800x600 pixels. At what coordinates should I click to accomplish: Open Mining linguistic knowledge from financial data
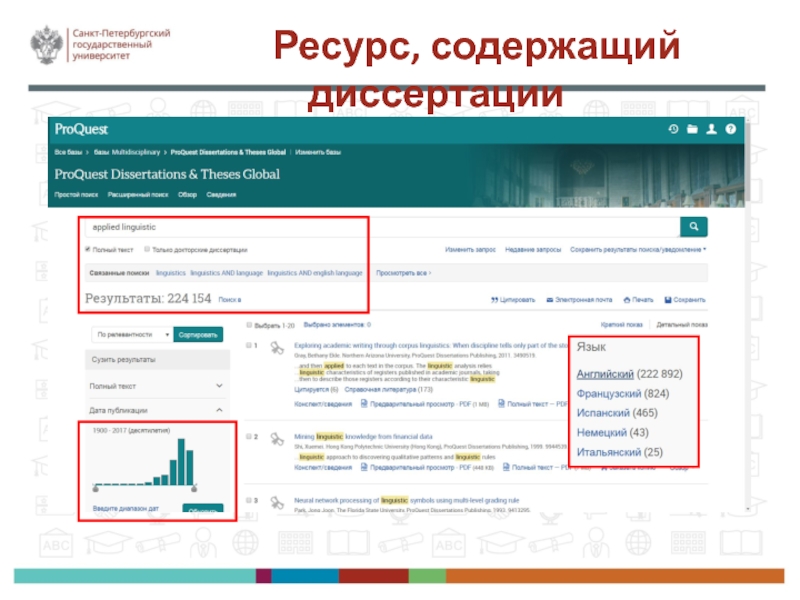(363, 437)
